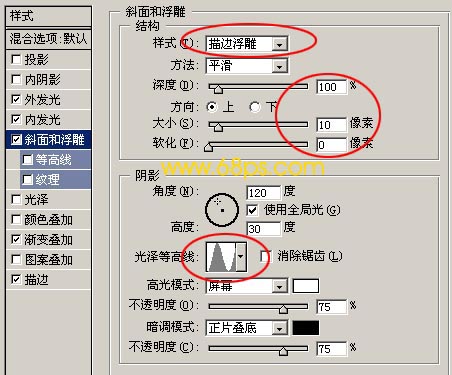452x375 pixels.
Task: Select 混合选项:默认 blending options entry
Action: [48, 39]
